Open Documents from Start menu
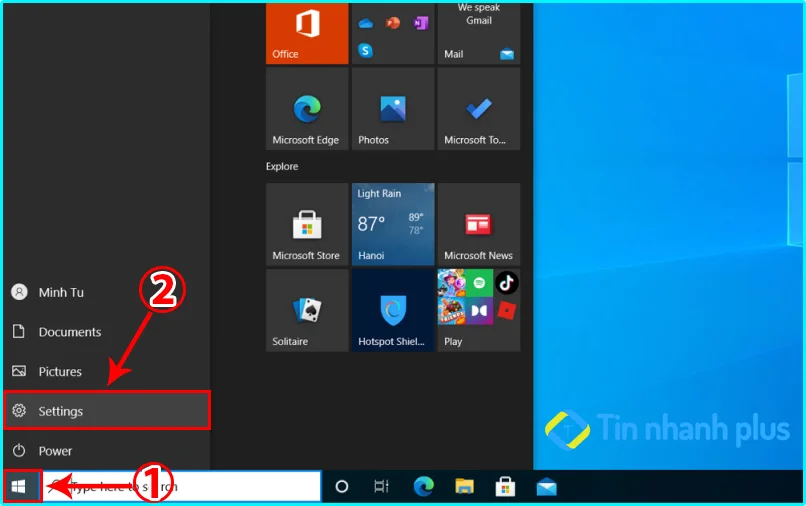Screen dimensions: 806x506 click(x=106, y=332)
